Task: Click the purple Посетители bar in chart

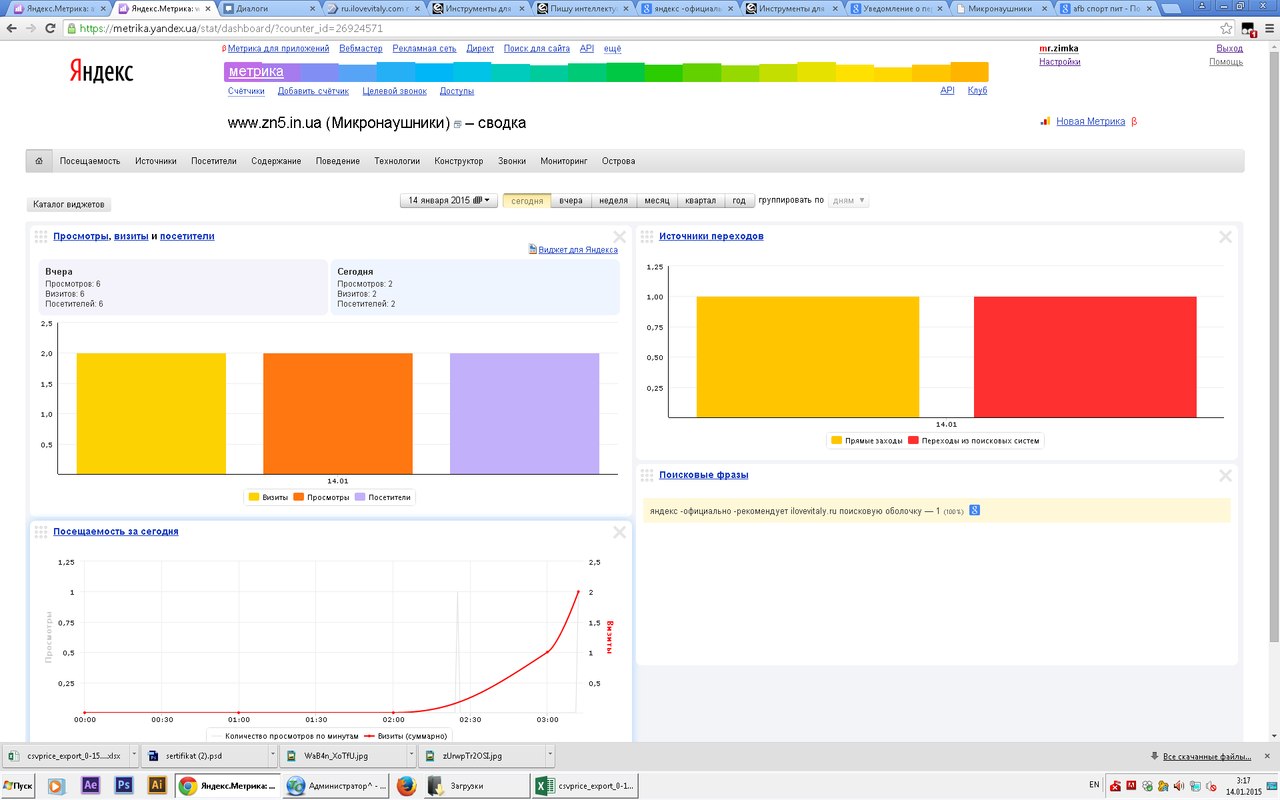Action: click(x=525, y=413)
